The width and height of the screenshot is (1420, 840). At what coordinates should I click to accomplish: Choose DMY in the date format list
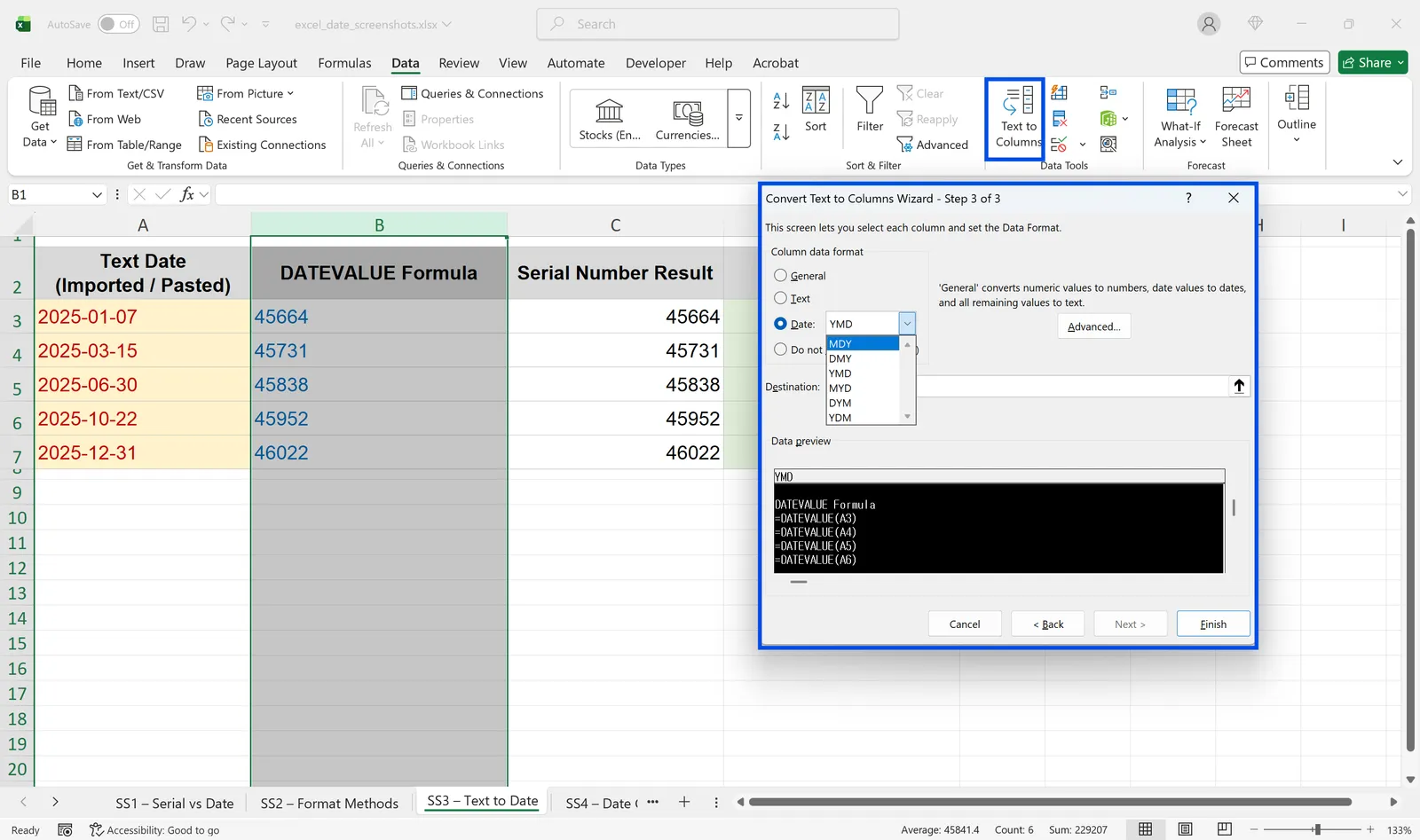point(863,358)
